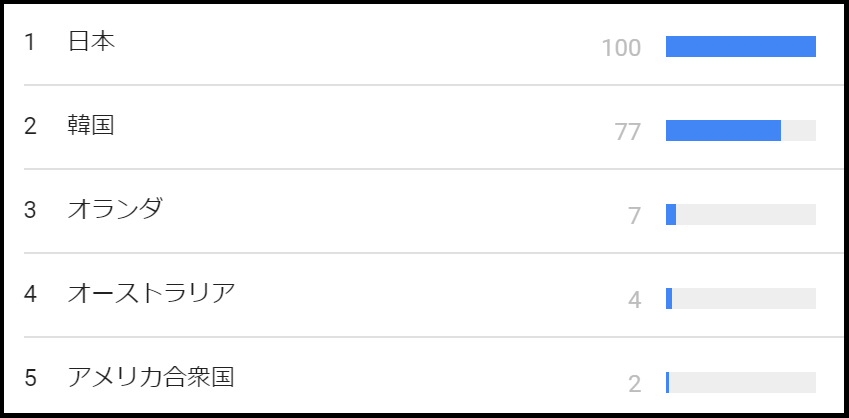This screenshot has width=849, height=418.
Task: Choose the オーストラリア region name
Action: point(151,294)
